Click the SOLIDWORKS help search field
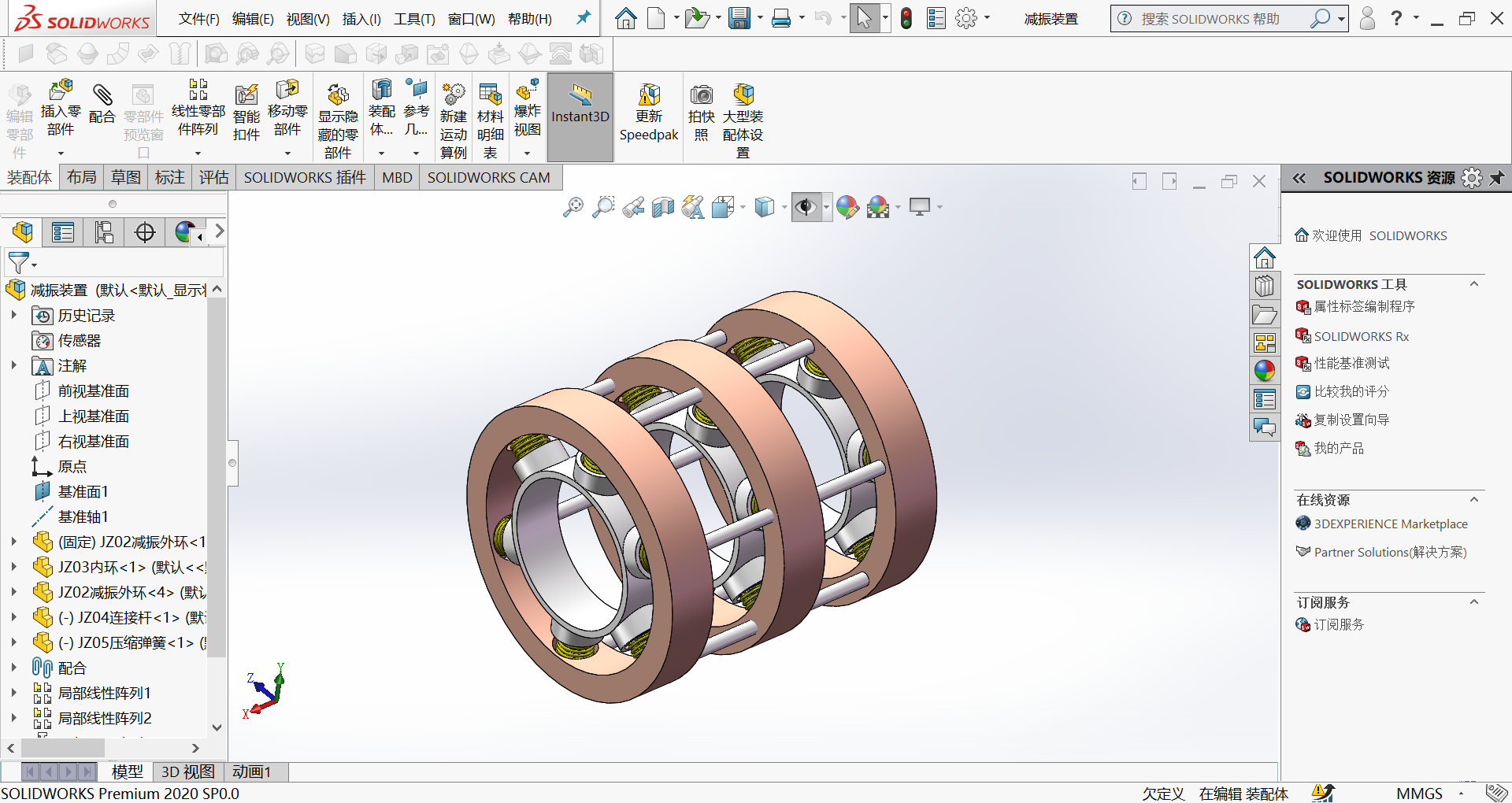The height and width of the screenshot is (803, 1512). tap(1225, 19)
